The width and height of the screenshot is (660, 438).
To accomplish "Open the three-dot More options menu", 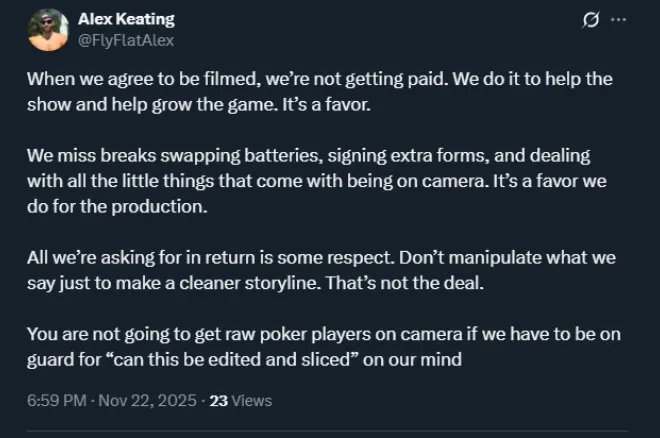I will (619, 21).
